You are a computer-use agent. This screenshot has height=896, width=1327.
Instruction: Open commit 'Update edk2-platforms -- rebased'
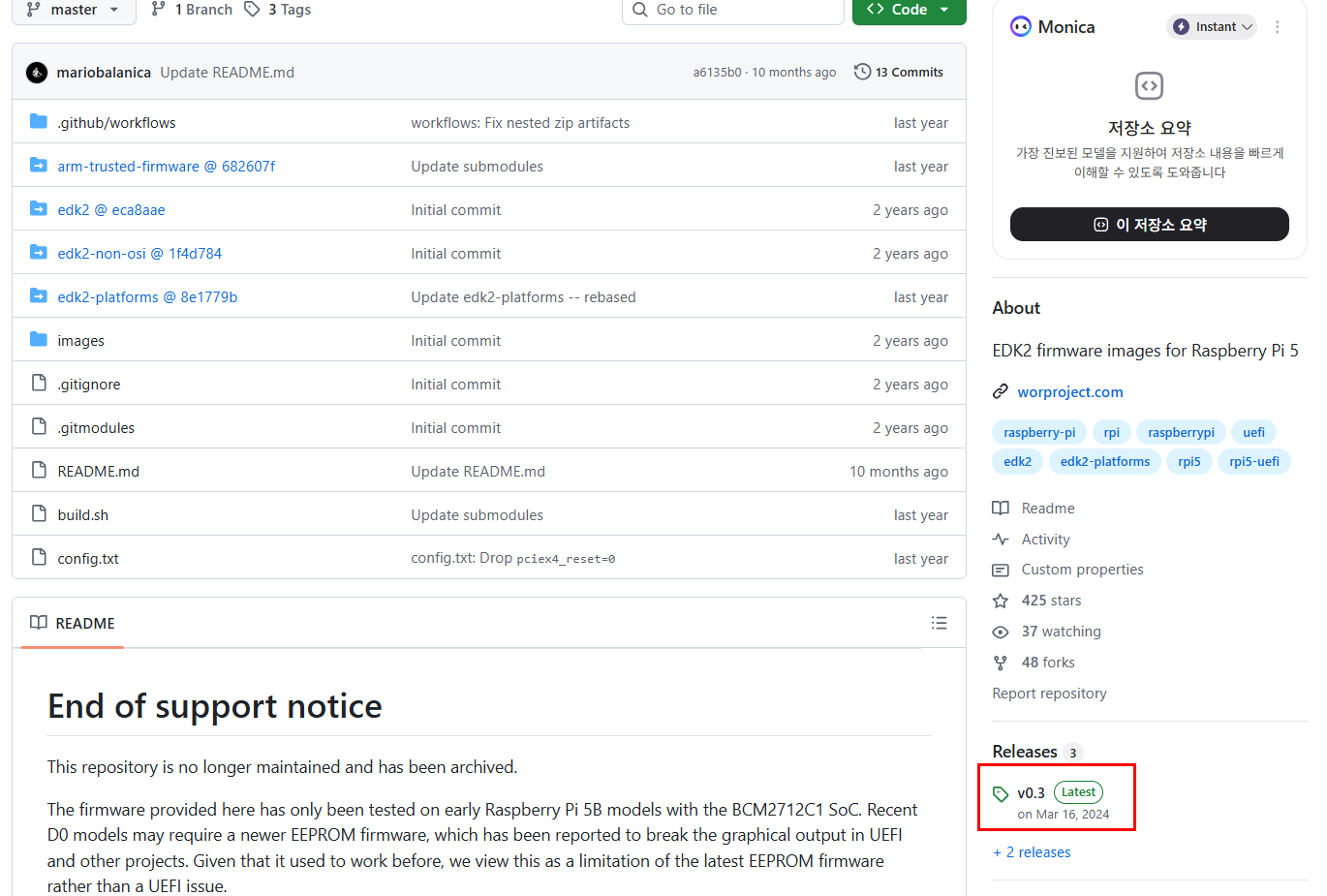(523, 297)
